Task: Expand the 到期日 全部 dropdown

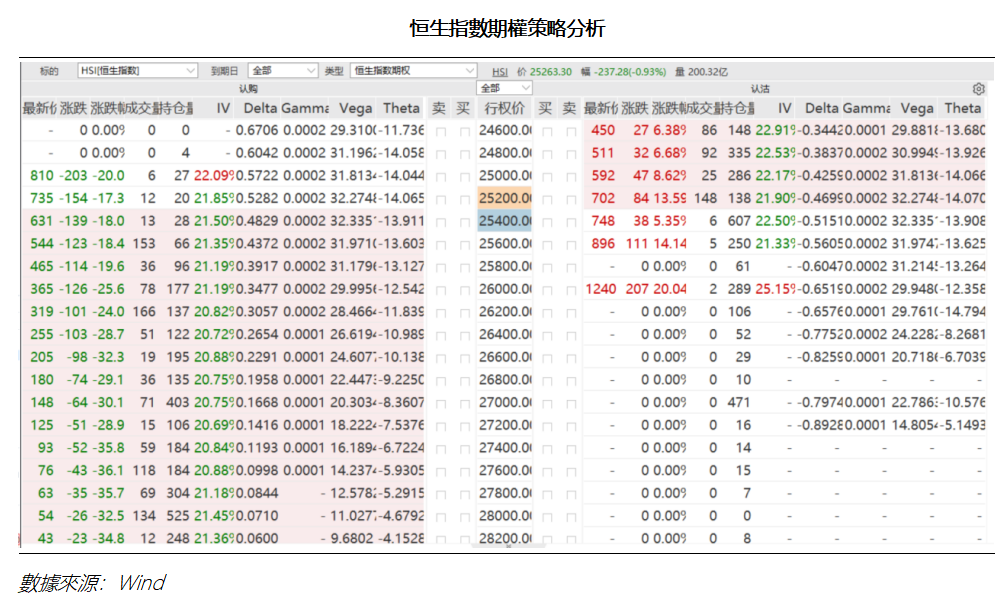Action: tap(282, 70)
